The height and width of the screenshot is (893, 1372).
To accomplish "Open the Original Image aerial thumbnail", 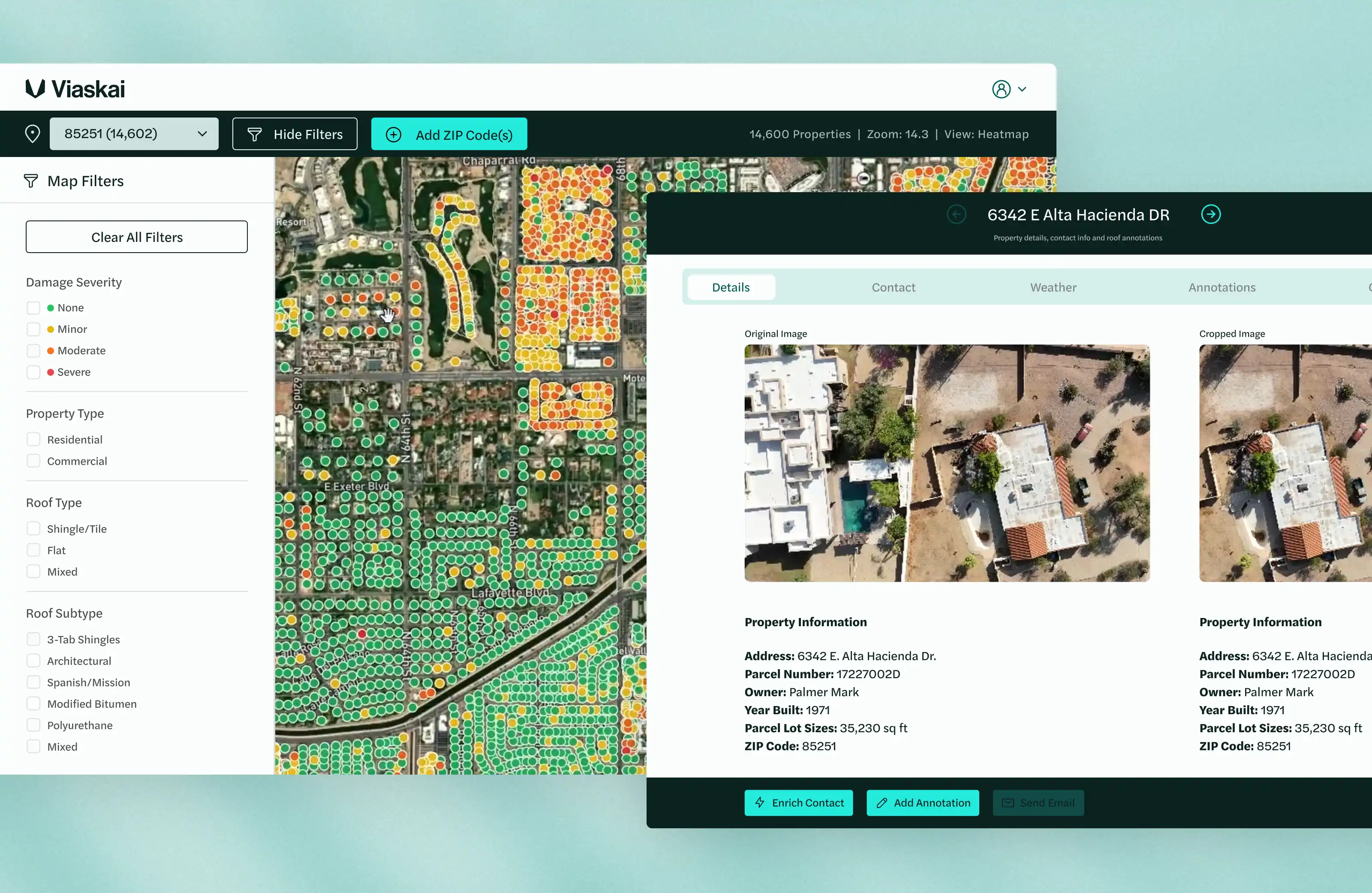I will point(947,463).
